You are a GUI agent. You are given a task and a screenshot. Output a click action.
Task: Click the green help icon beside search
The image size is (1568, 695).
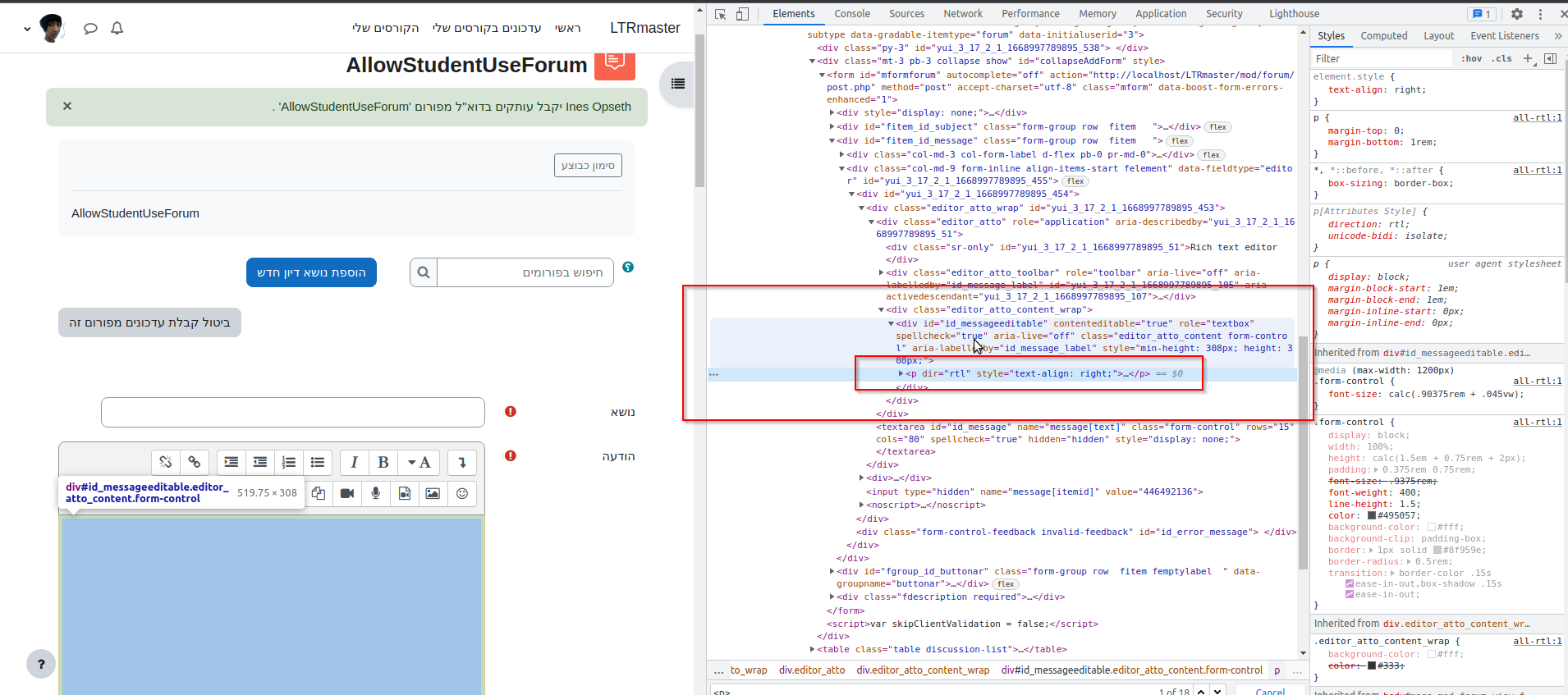628,267
